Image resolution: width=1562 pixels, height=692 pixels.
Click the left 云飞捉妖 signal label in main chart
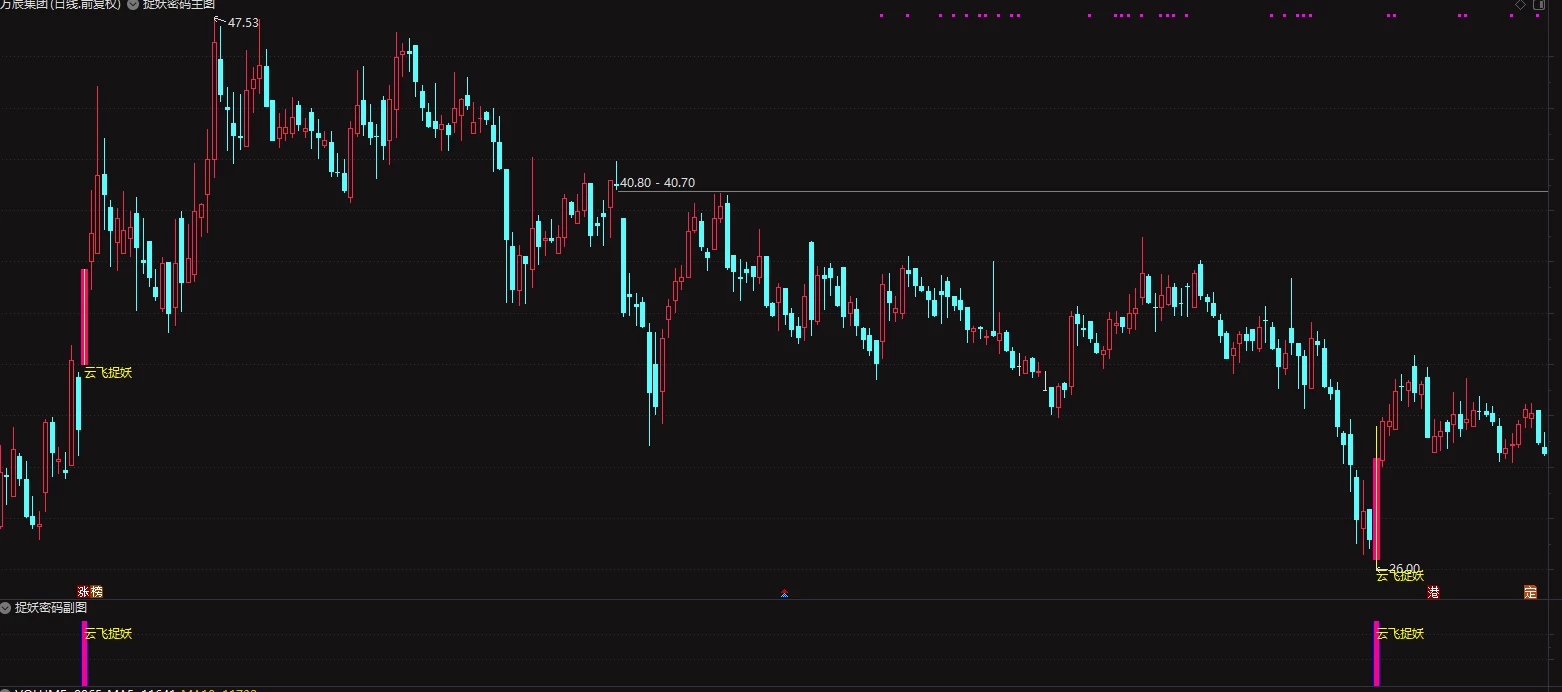108,373
